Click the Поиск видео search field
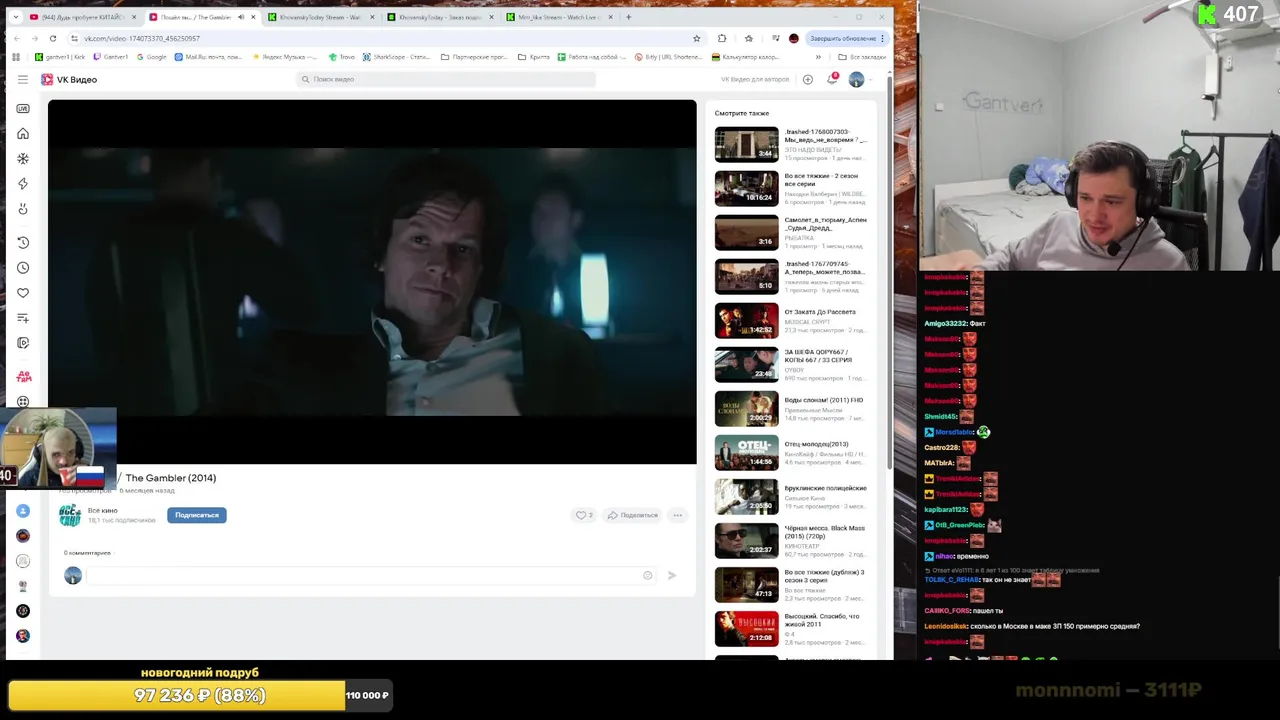This screenshot has width=1280, height=720. click(x=446, y=79)
